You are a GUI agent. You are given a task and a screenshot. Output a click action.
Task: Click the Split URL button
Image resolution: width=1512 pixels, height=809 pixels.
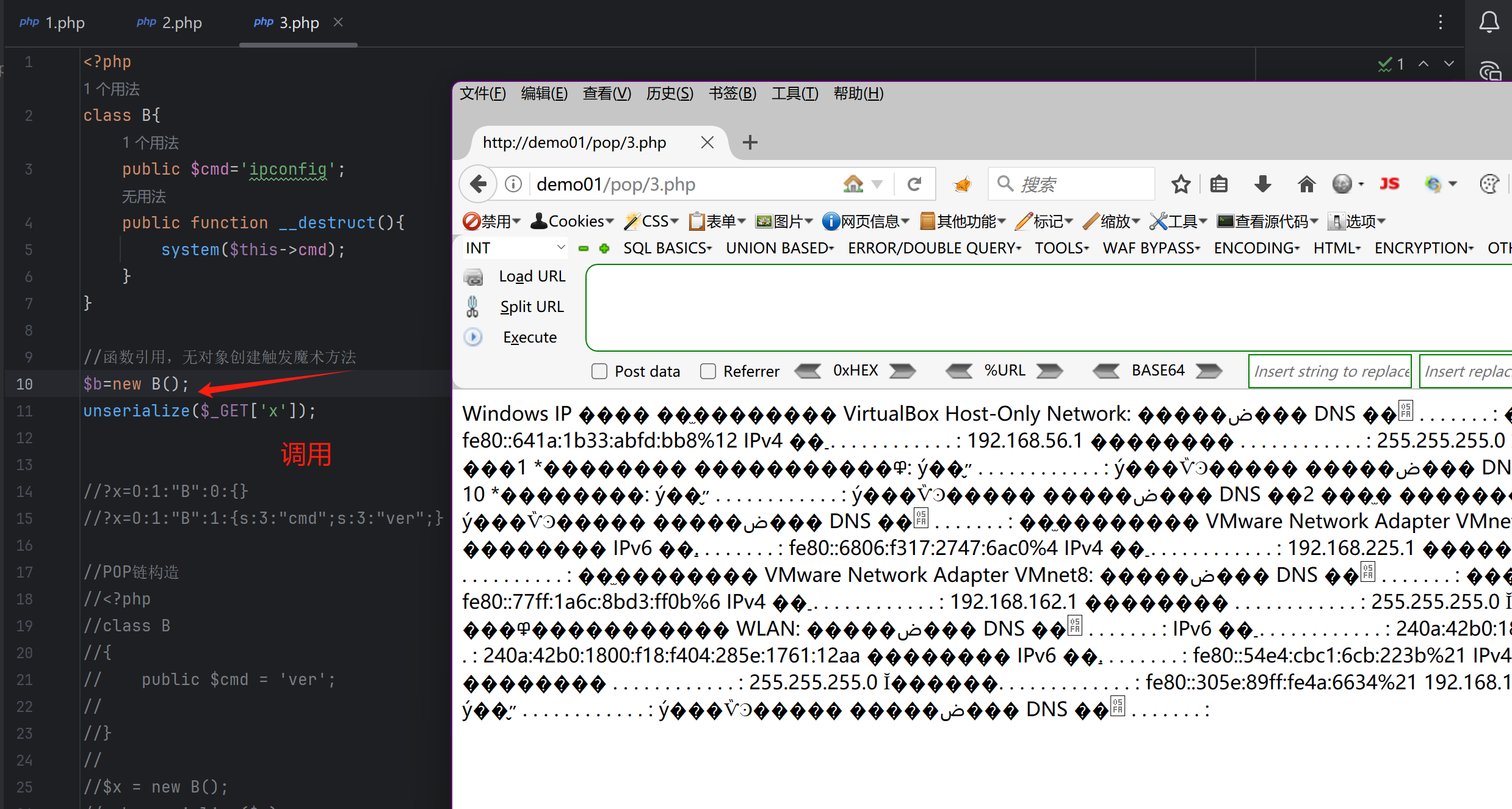coord(532,307)
